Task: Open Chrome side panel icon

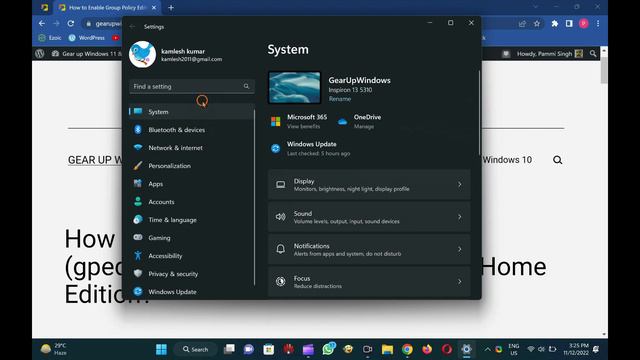Action: [569, 24]
